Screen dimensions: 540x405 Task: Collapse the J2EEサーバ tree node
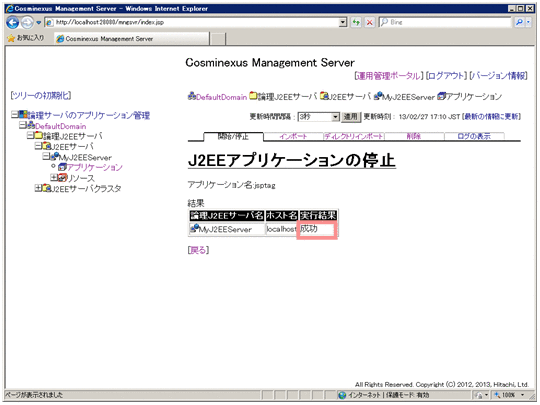click(x=38, y=146)
